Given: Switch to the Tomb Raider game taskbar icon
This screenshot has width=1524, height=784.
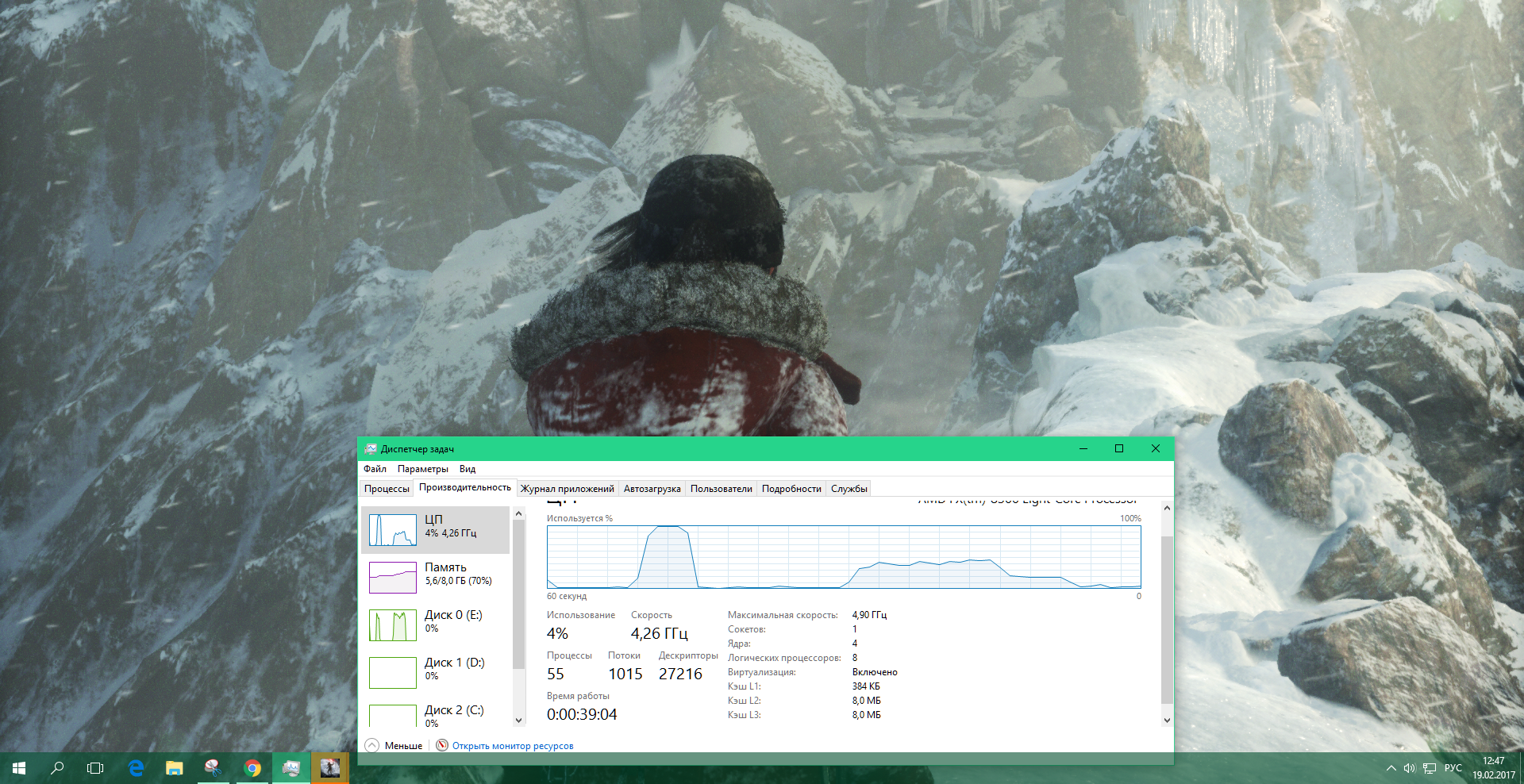Looking at the screenshot, I should point(330,768).
